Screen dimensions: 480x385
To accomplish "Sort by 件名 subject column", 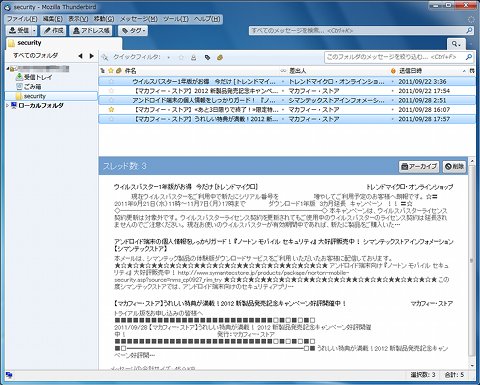I will tap(201, 71).
